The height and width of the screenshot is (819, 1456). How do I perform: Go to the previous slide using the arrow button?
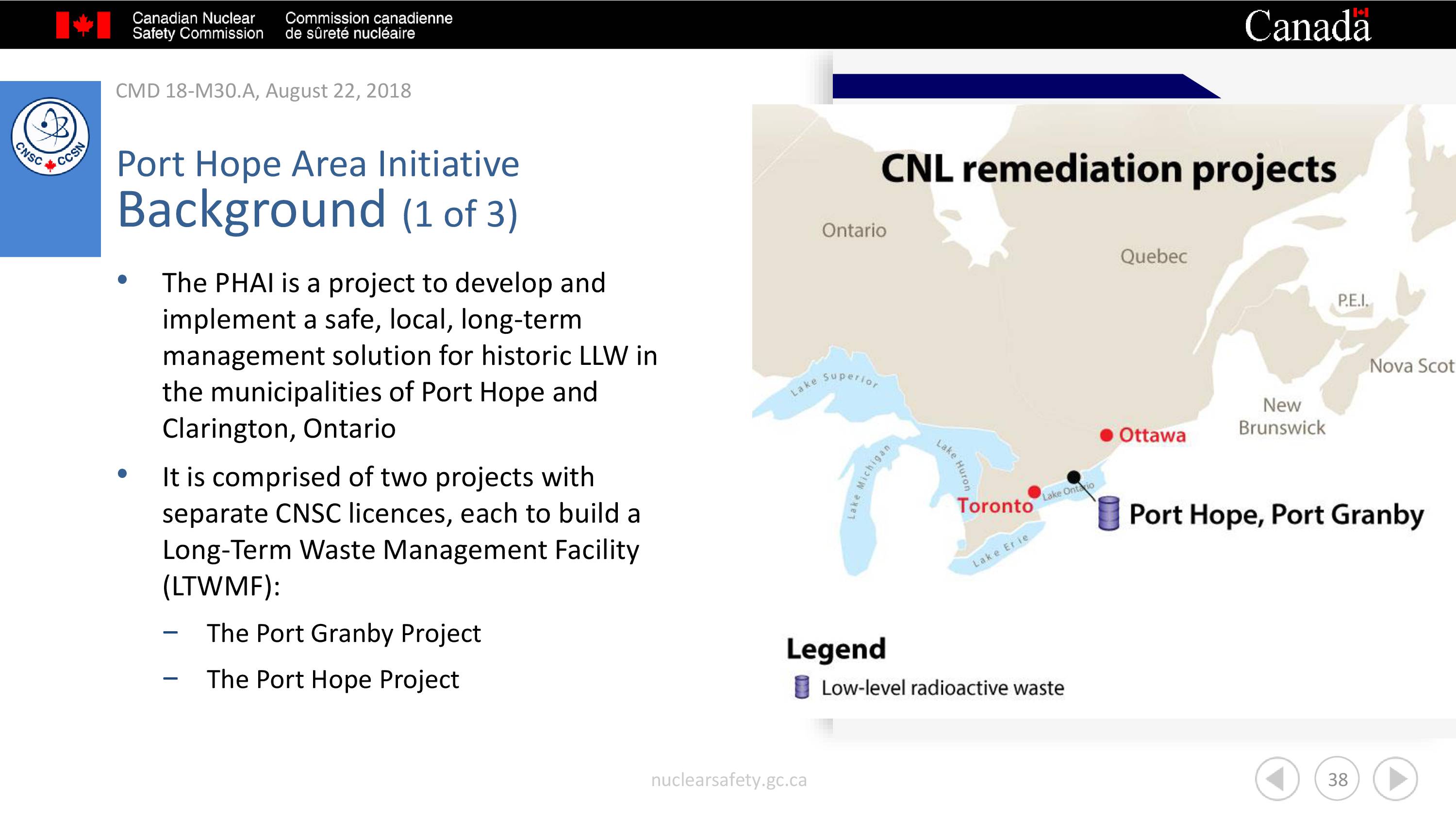pos(1277,779)
